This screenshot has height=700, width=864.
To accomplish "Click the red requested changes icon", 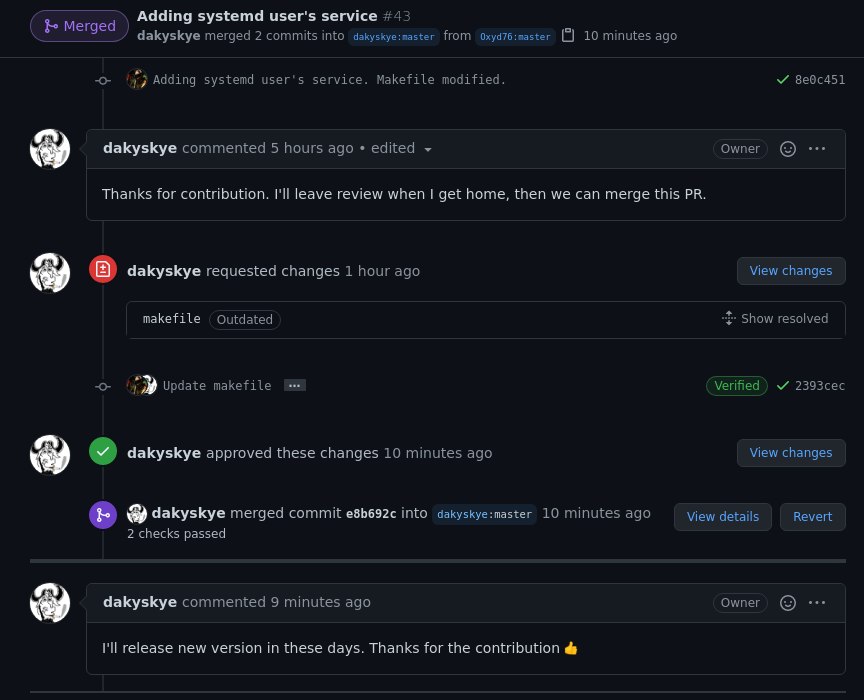I will pyautogui.click(x=103, y=270).
